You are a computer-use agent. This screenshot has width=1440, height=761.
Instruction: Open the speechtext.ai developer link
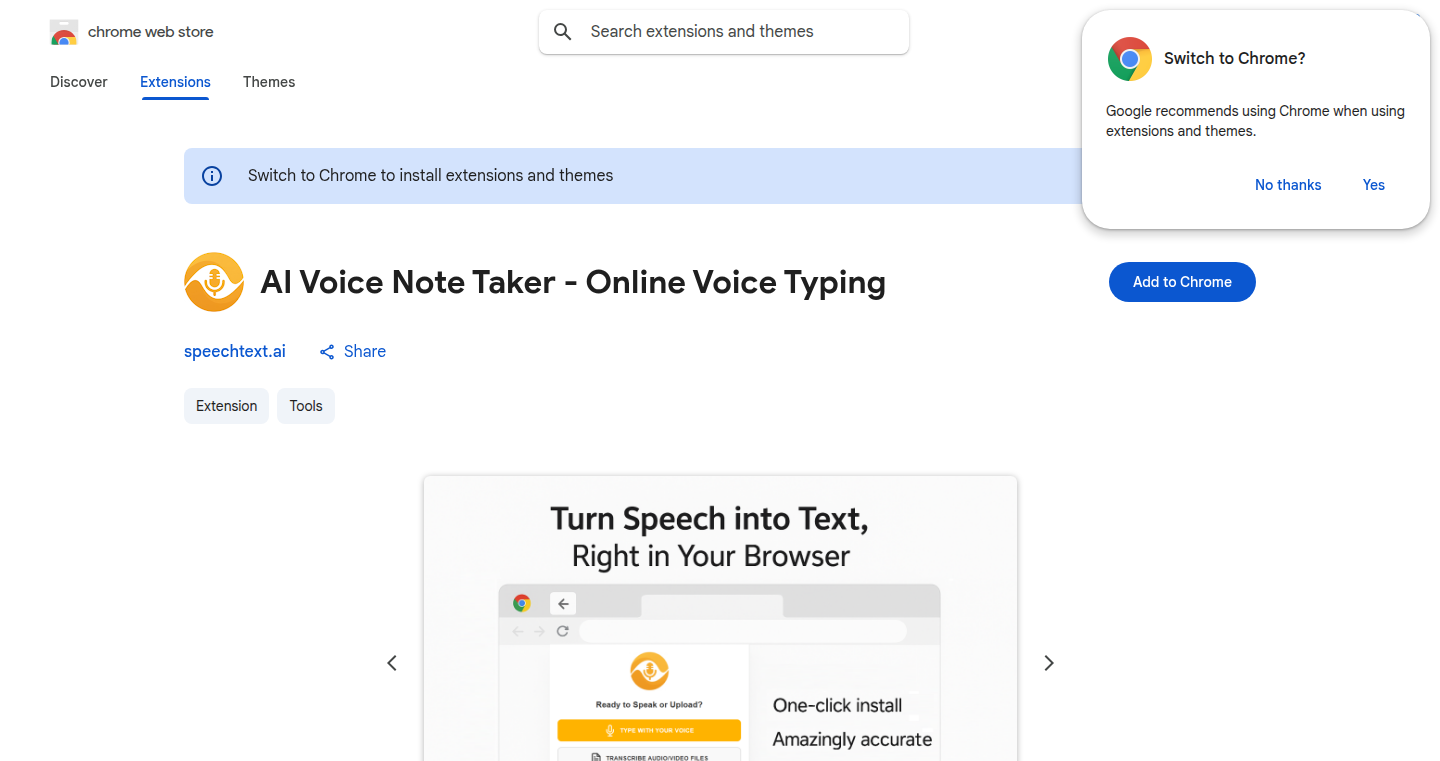click(235, 352)
